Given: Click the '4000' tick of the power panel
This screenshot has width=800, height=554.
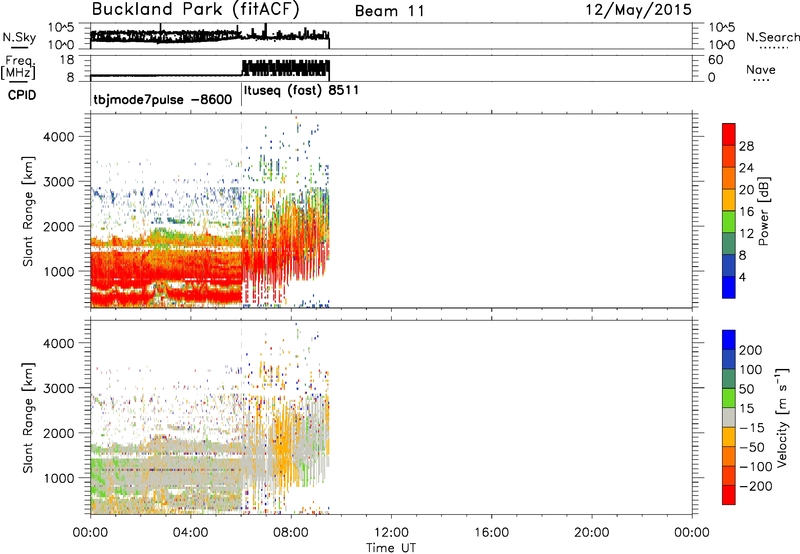Looking at the screenshot, I should pyautogui.click(x=58, y=137).
